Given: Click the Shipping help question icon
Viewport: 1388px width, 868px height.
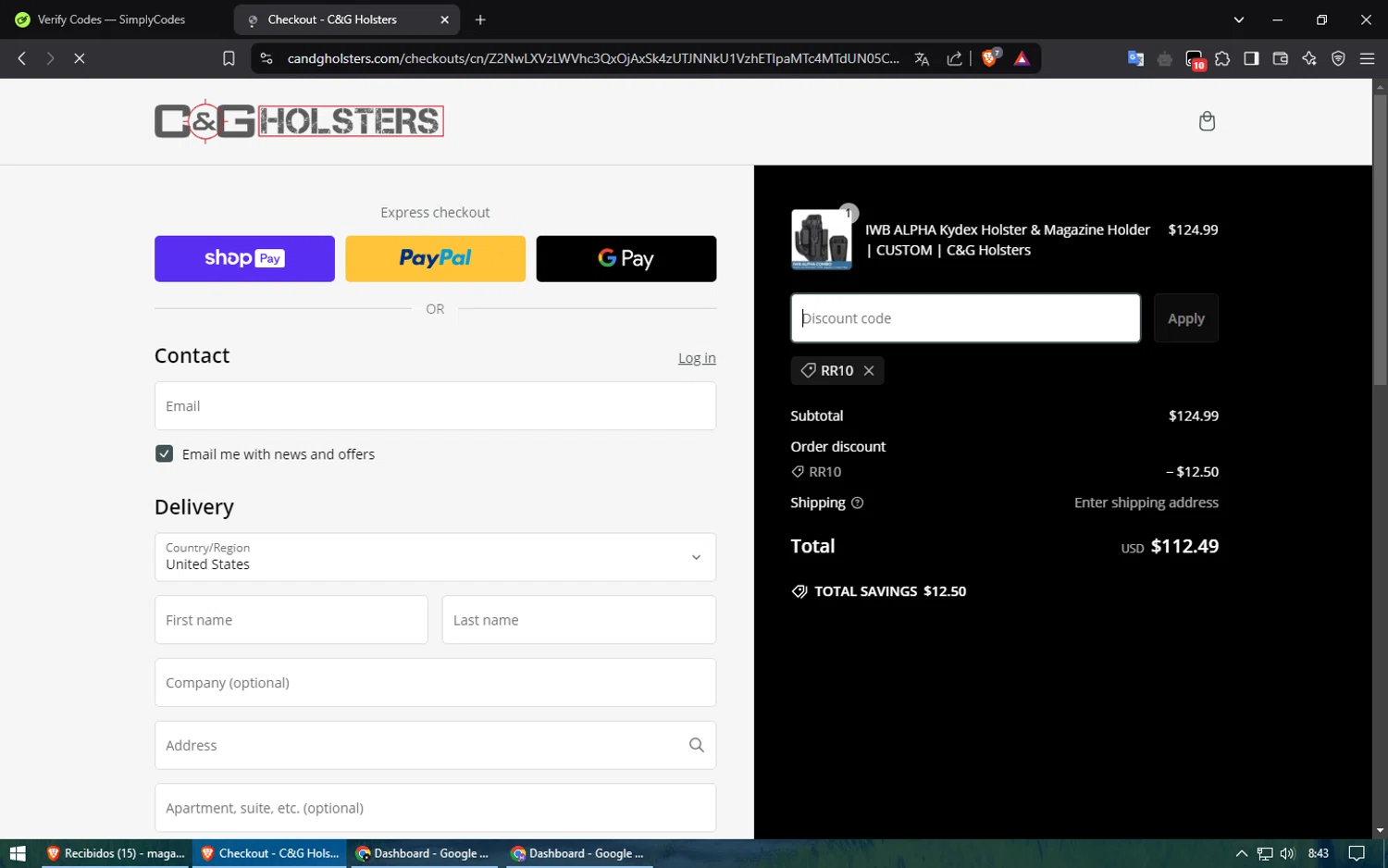Looking at the screenshot, I should click(857, 502).
